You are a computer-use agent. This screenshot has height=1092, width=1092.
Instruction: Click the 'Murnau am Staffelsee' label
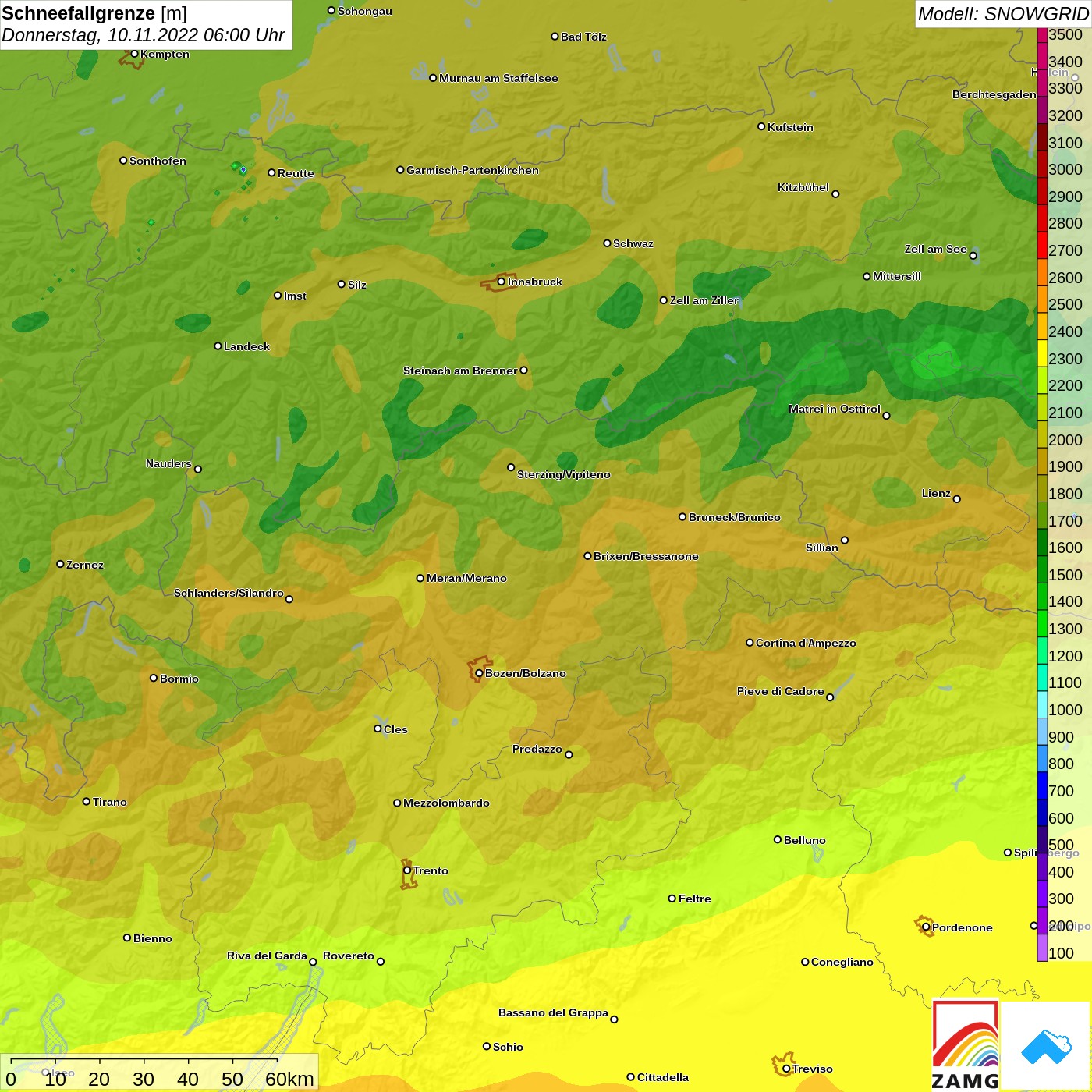pyautogui.click(x=498, y=78)
